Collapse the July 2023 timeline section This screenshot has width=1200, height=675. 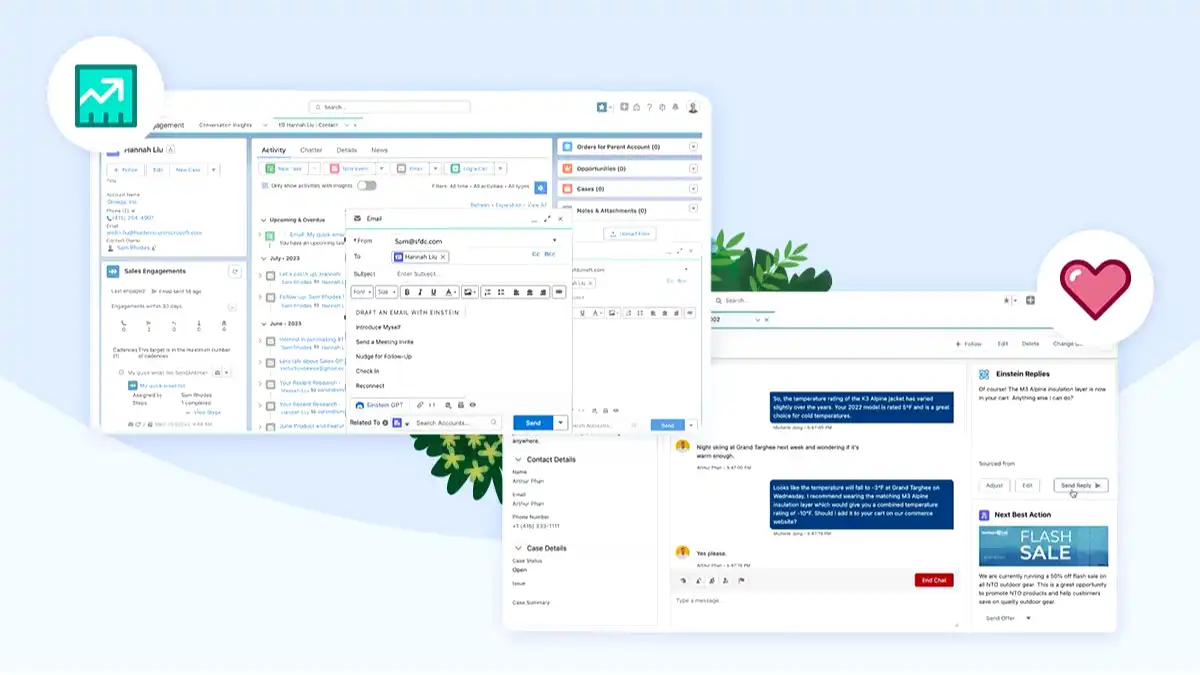262,258
